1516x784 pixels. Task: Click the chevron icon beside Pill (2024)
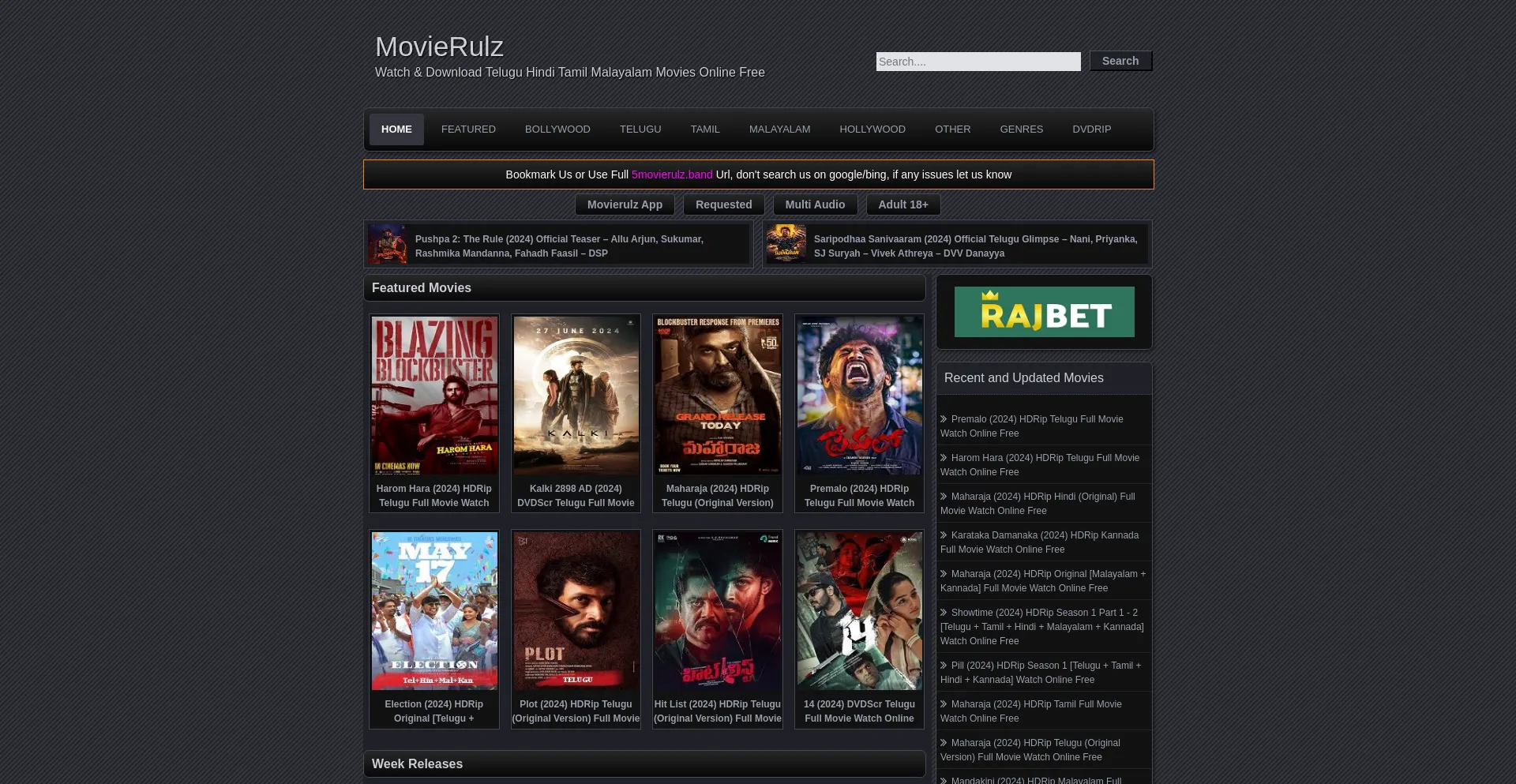944,666
